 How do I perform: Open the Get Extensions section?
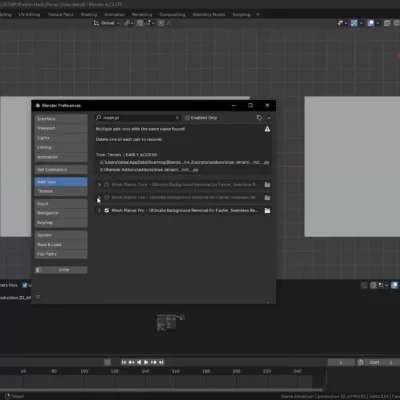point(61,170)
